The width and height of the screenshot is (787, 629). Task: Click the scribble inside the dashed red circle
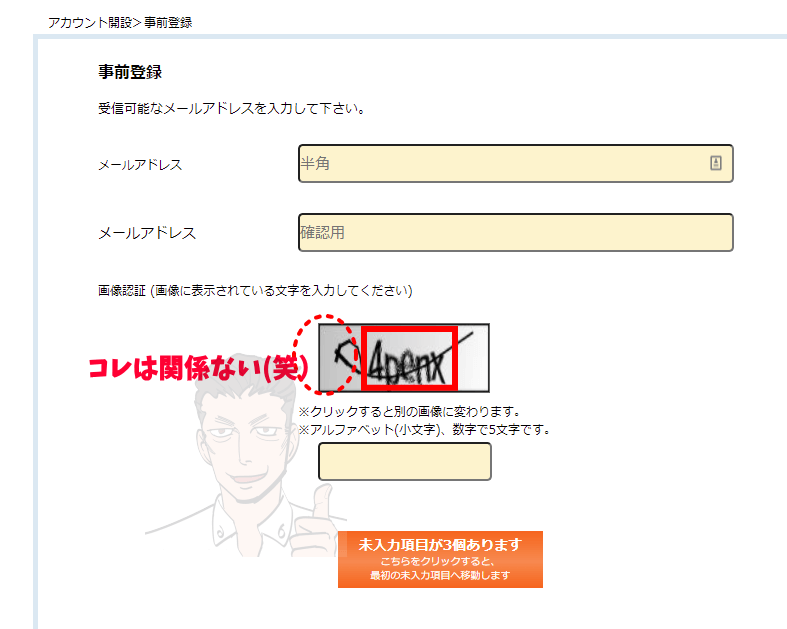point(346,355)
